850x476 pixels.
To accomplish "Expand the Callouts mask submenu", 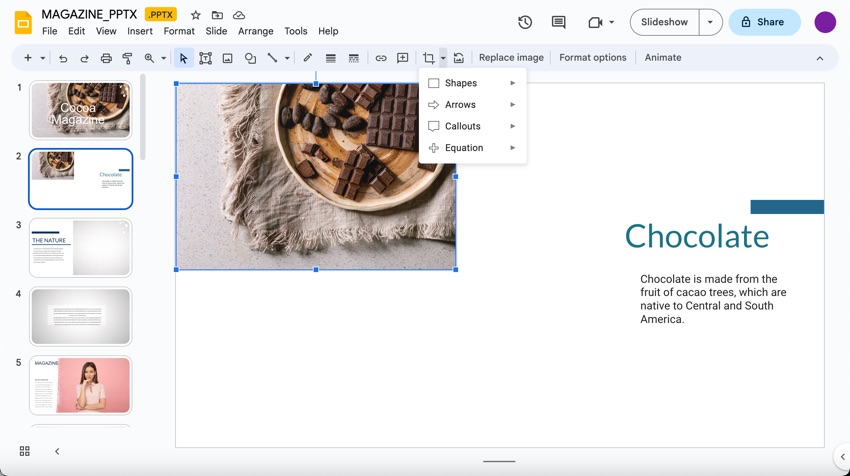I will (472, 126).
